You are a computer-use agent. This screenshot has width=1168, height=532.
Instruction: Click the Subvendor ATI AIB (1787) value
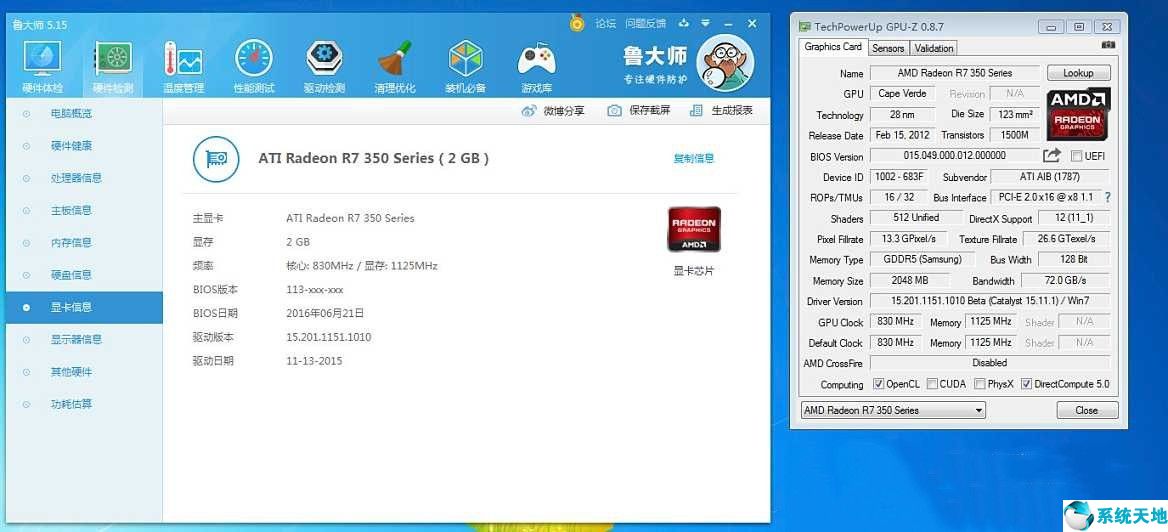1050,177
